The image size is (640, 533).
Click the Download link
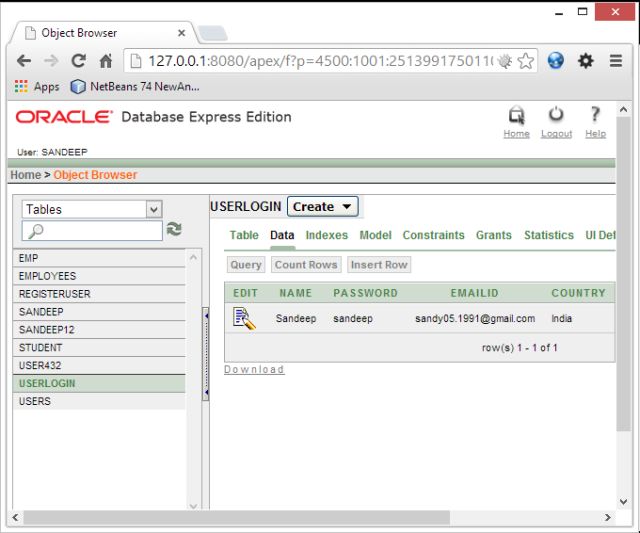point(254,369)
